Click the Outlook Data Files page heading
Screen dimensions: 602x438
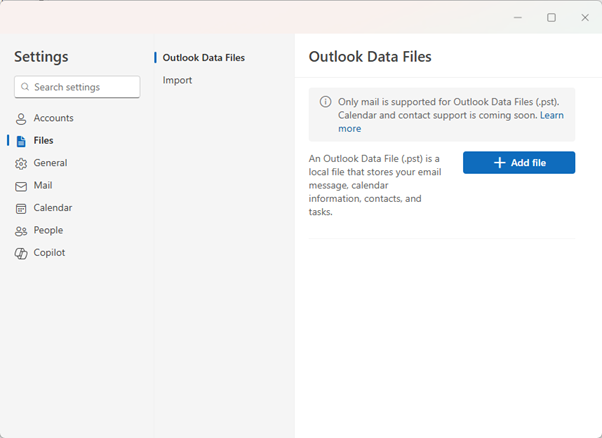tap(370, 57)
